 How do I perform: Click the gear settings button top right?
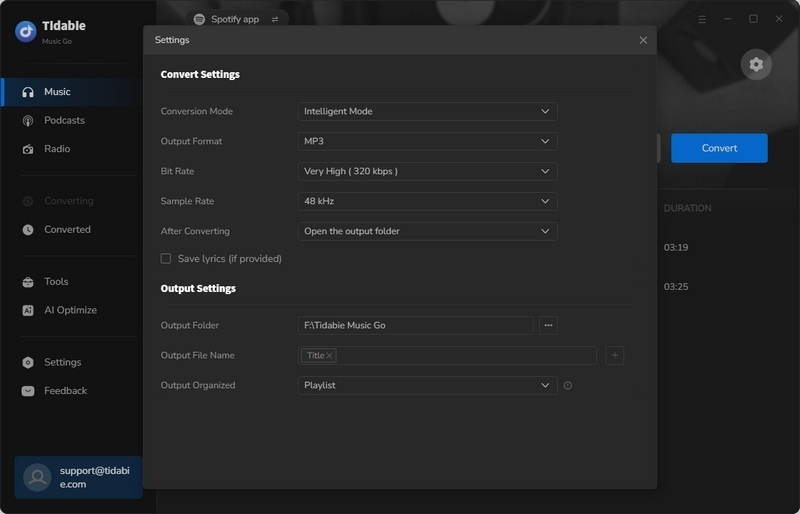(x=756, y=64)
